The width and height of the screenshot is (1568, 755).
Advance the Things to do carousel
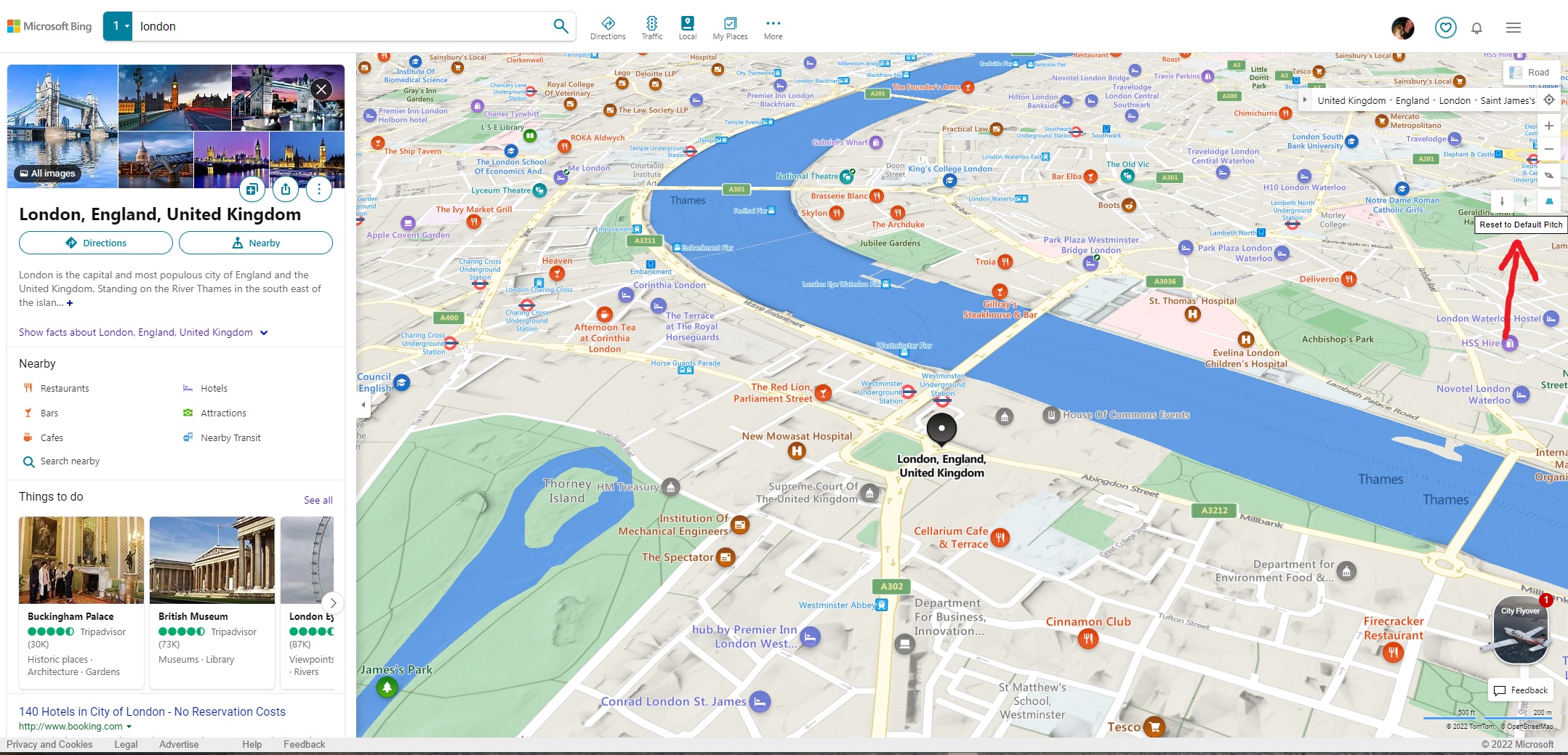pyautogui.click(x=332, y=602)
